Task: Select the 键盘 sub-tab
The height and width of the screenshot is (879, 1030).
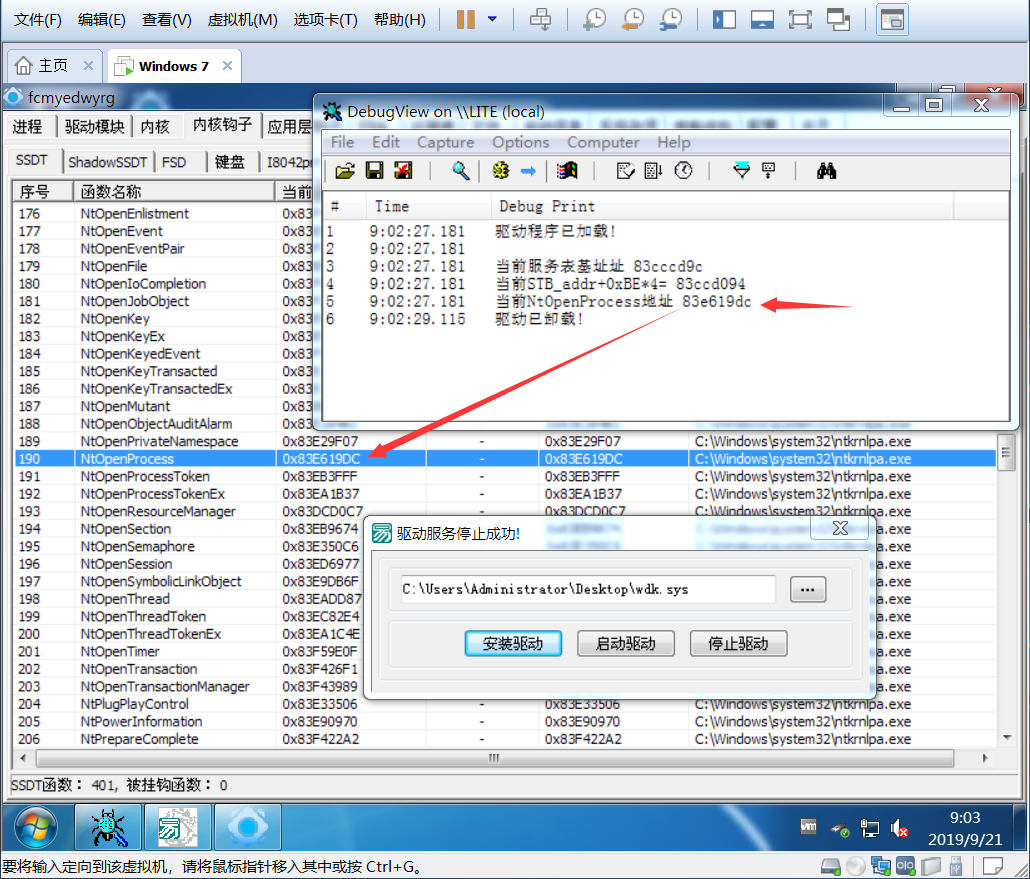Action: (x=230, y=162)
